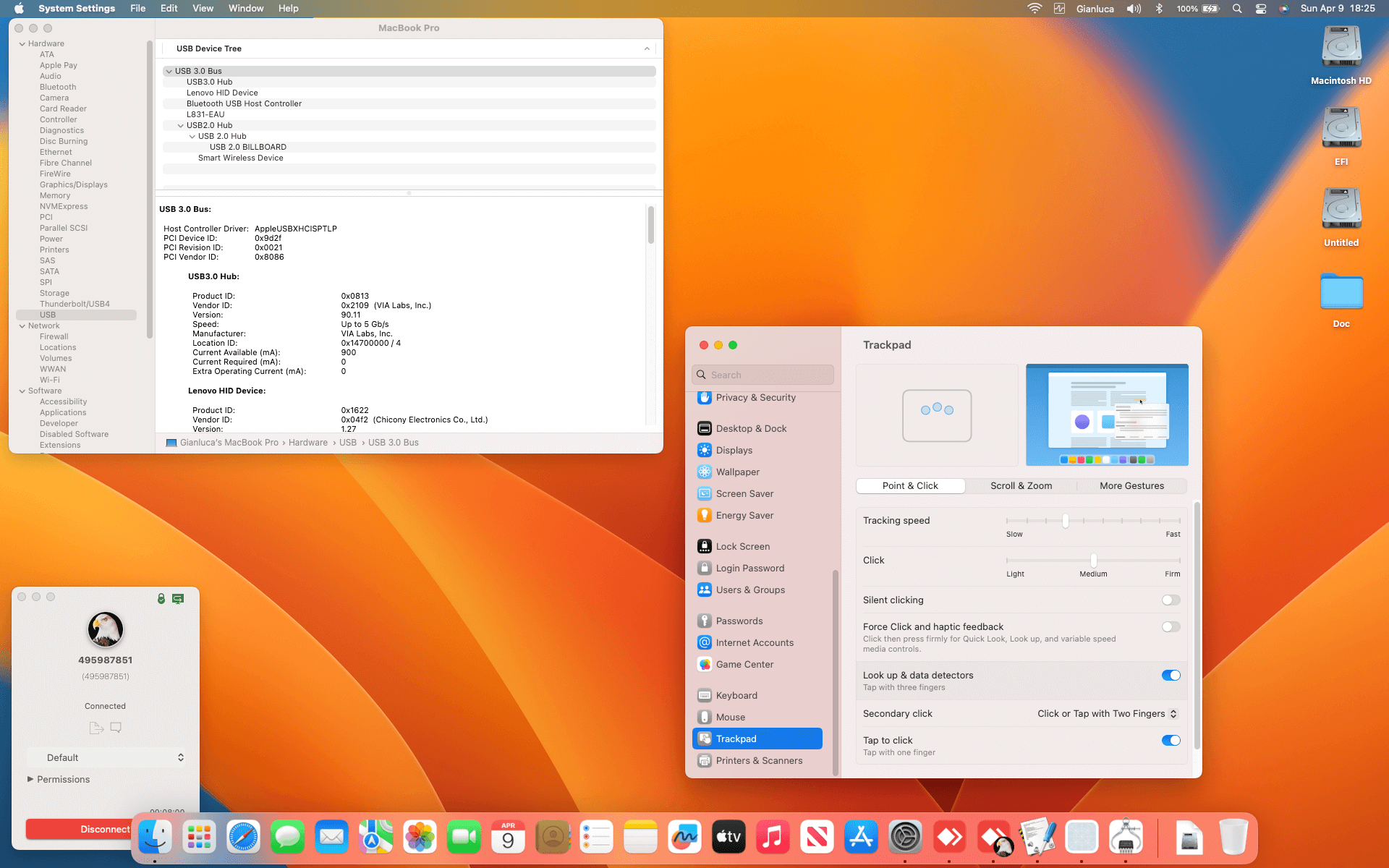The image size is (1389, 868).
Task: Select Displays in the settings sidebar
Action: (734, 450)
